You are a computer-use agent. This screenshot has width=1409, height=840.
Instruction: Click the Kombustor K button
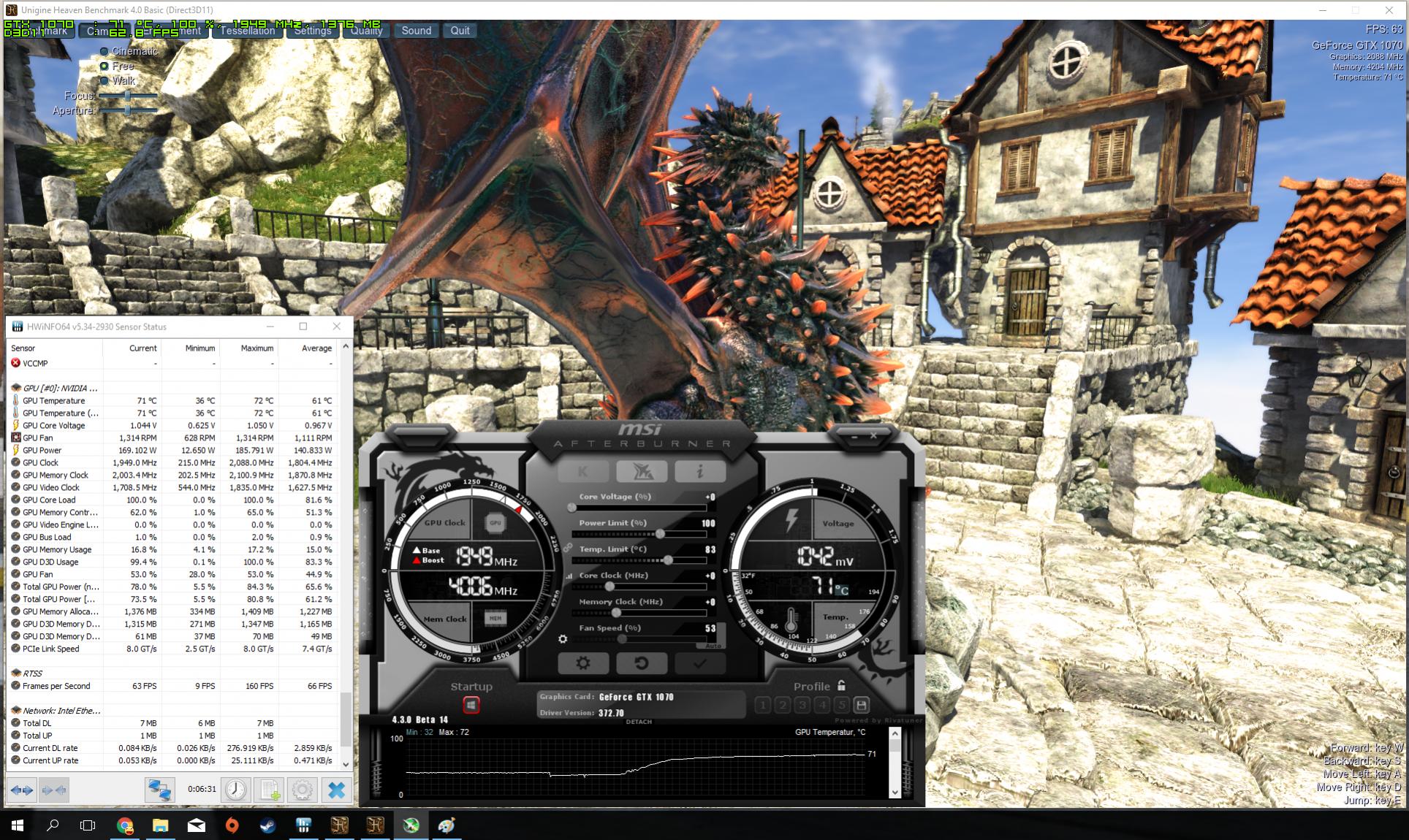582,471
